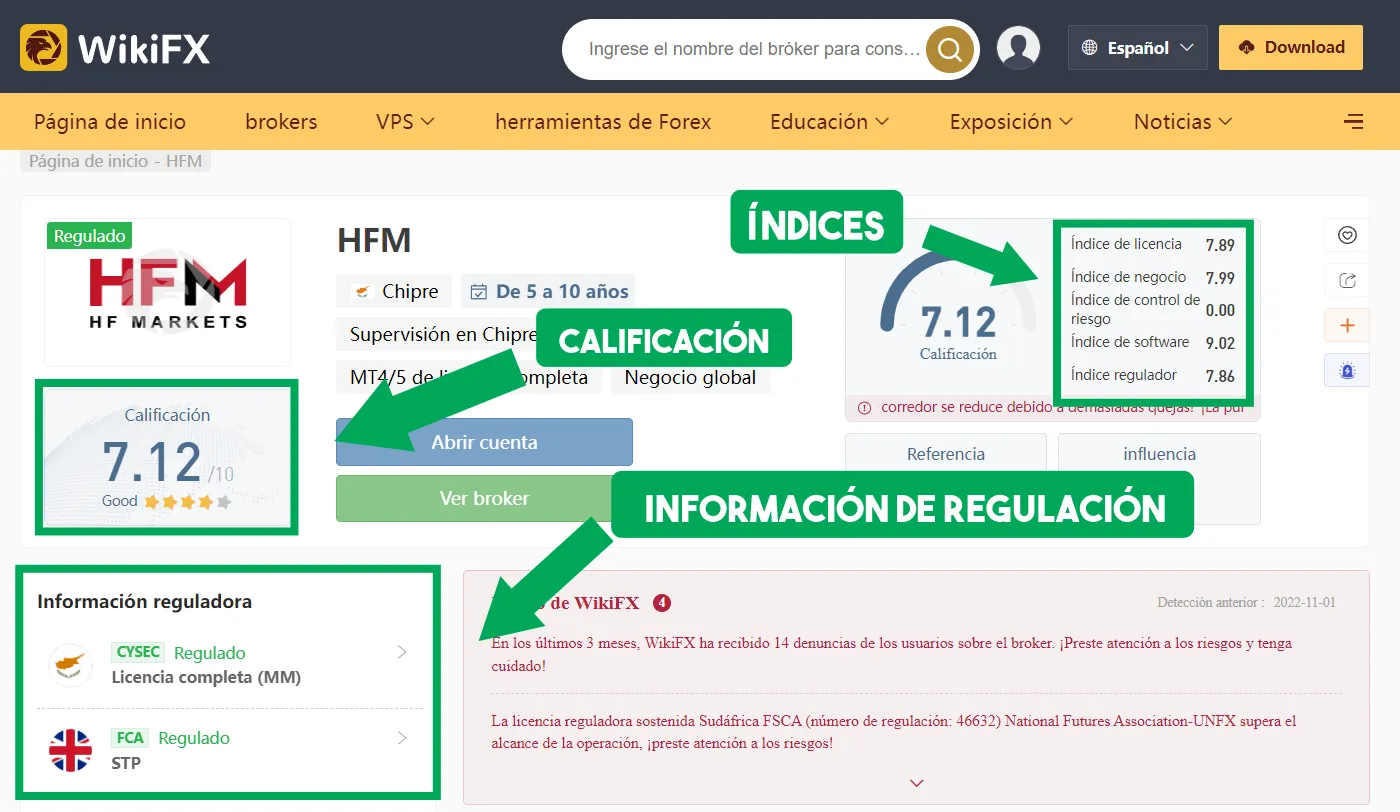This screenshot has height=812, width=1400.
Task: Click Índice de software 9.02
Action: (1152, 343)
